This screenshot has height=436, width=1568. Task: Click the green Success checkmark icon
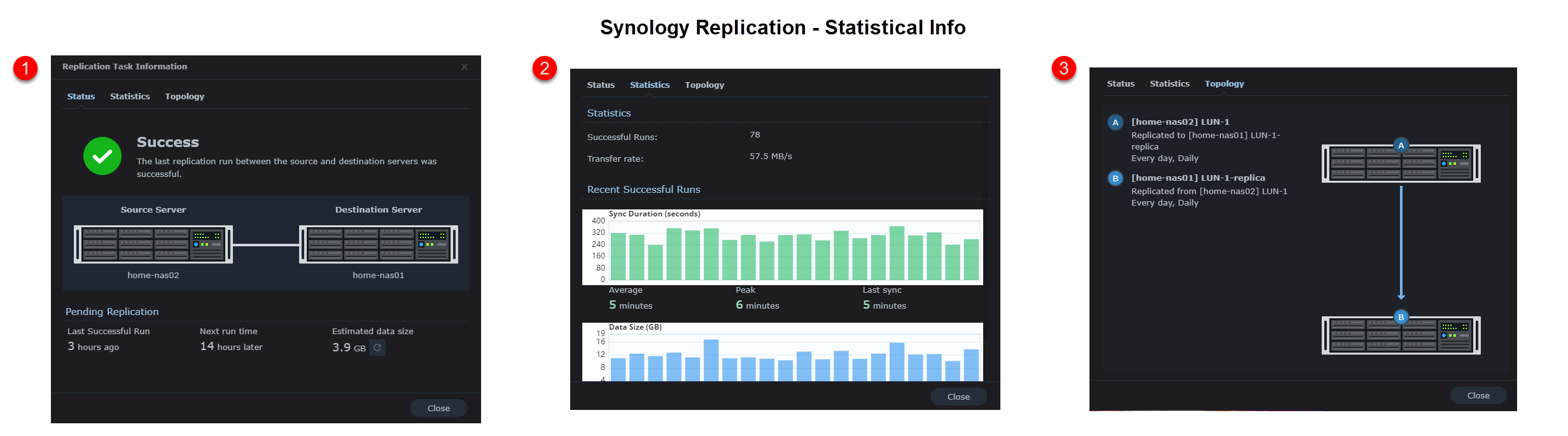102,156
